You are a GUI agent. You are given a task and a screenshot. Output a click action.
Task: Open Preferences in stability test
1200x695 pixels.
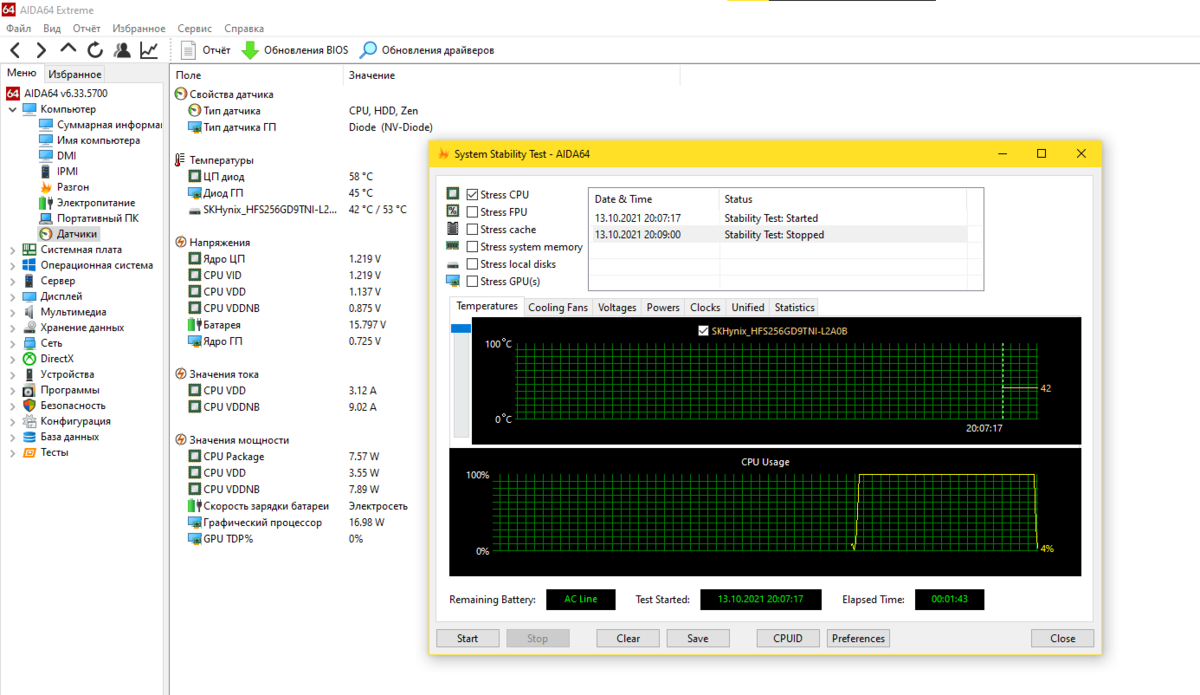(x=858, y=638)
